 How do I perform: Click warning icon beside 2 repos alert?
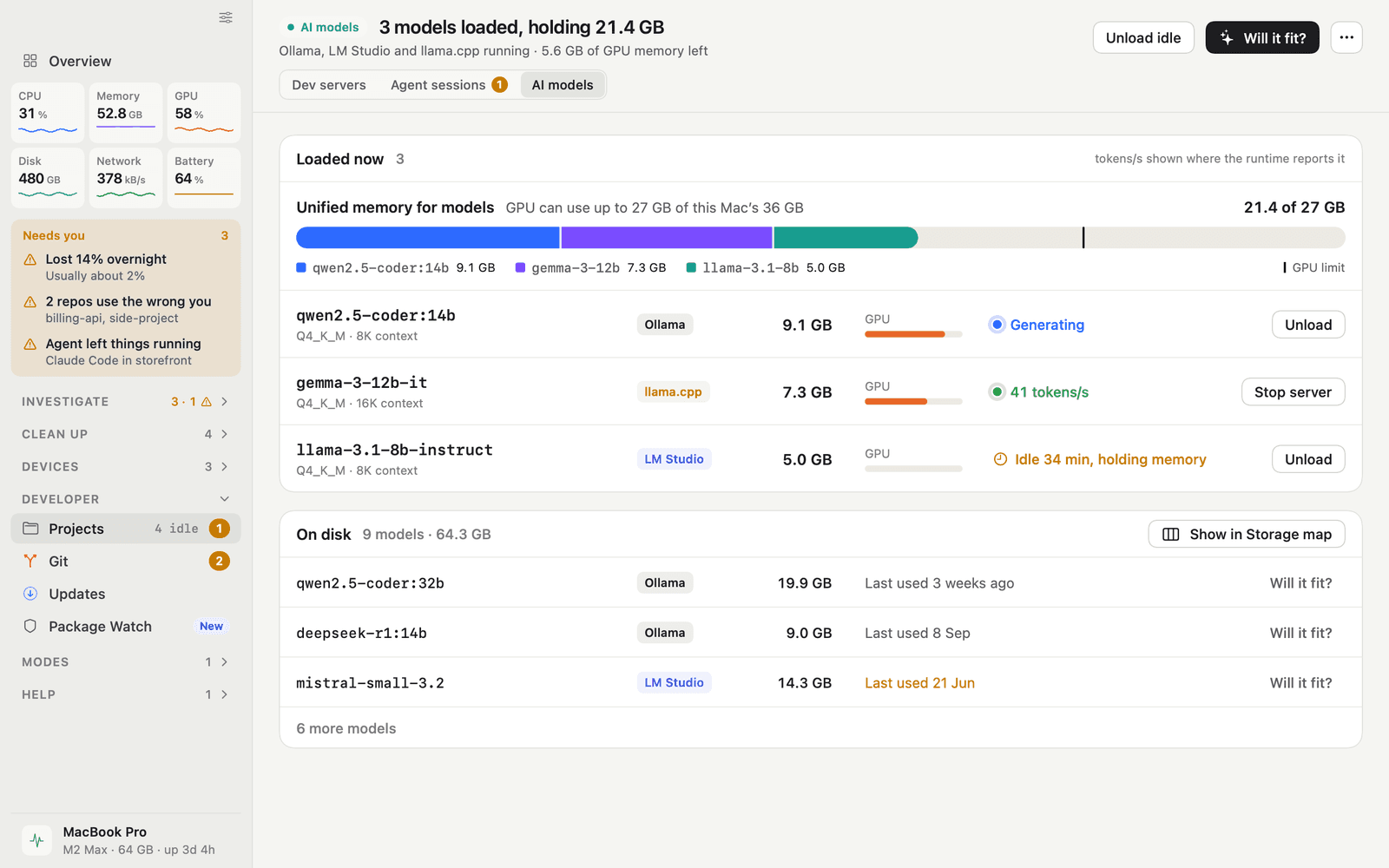click(x=30, y=302)
